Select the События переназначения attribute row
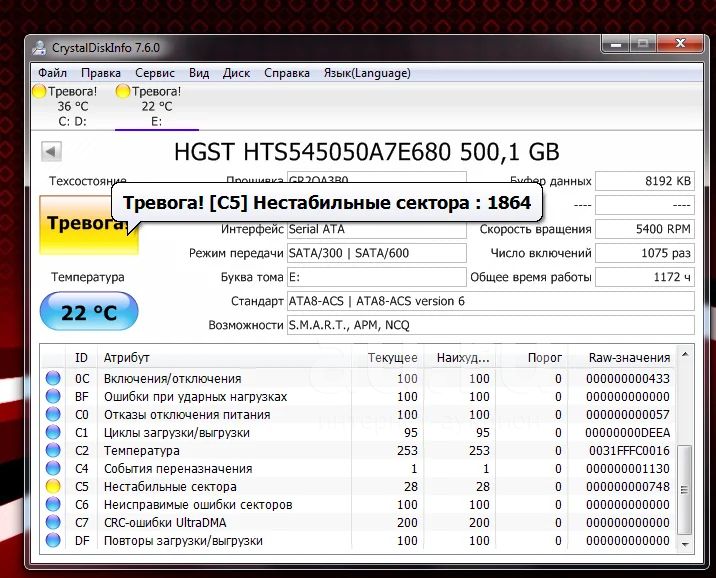Screen dimensions: 716x578 click(x=358, y=468)
